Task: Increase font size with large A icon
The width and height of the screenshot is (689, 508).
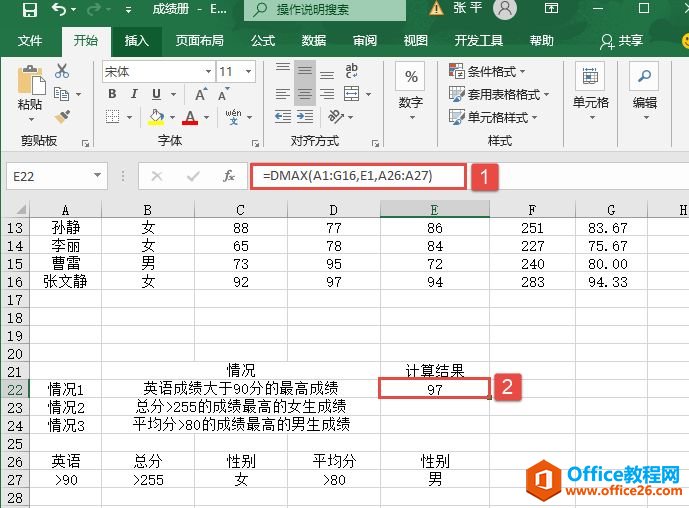Action: point(200,94)
